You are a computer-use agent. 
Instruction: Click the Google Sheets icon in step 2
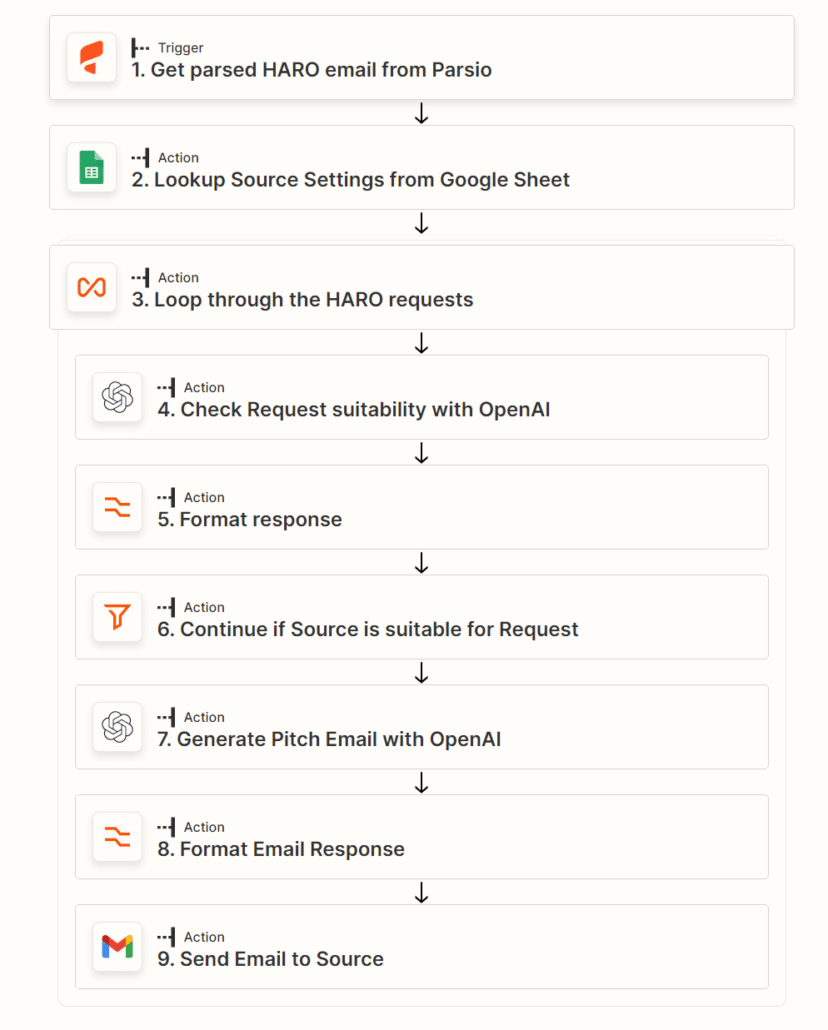point(92,168)
